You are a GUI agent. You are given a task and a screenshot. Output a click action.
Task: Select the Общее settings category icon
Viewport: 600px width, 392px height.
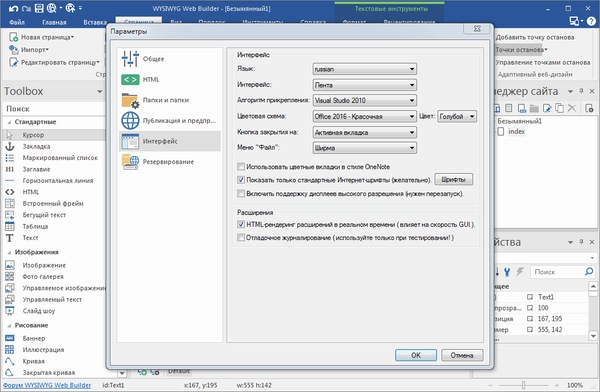coord(130,59)
